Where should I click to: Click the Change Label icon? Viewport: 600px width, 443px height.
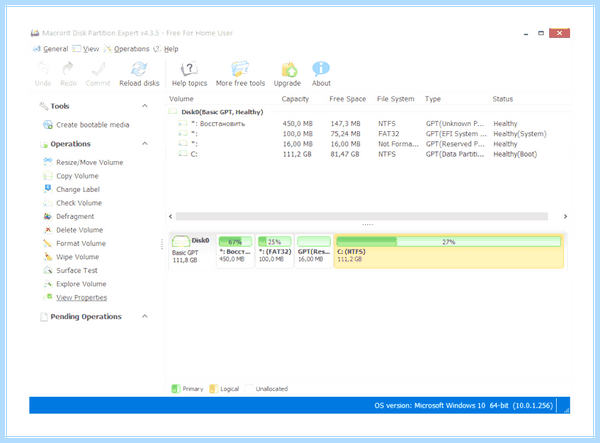pos(48,189)
